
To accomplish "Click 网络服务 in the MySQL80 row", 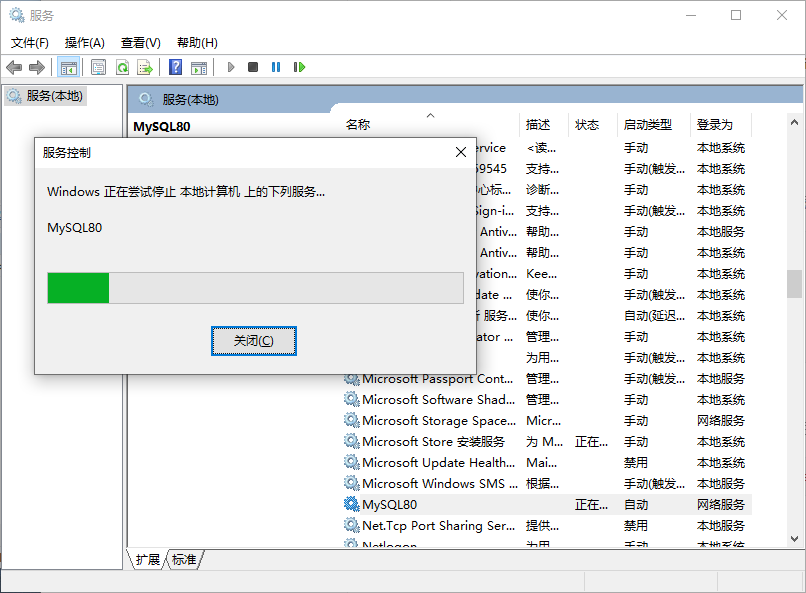I will [721, 505].
